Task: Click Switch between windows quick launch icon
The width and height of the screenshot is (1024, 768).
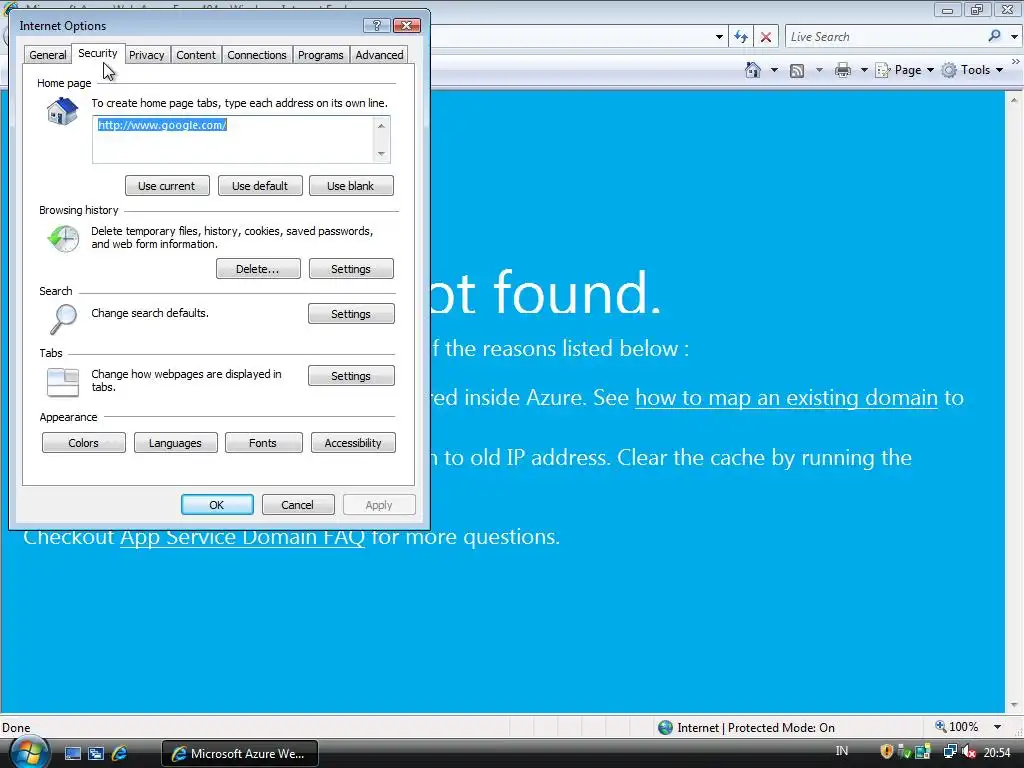Action: tap(95, 754)
